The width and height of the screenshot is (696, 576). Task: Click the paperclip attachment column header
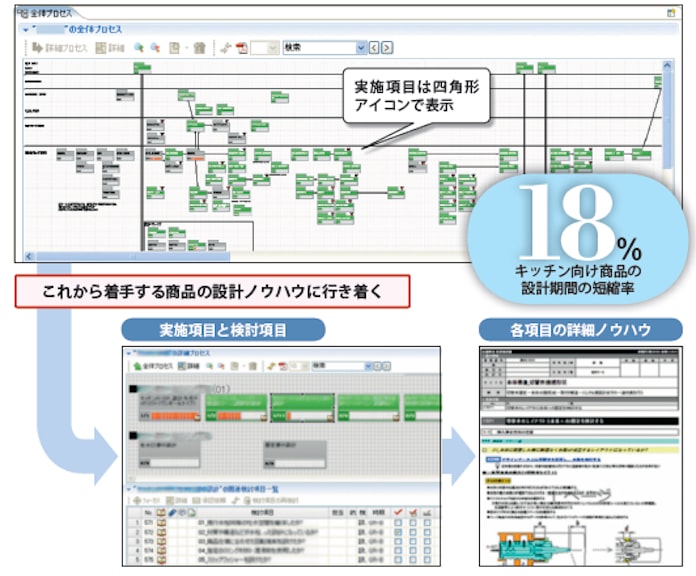coord(172,513)
